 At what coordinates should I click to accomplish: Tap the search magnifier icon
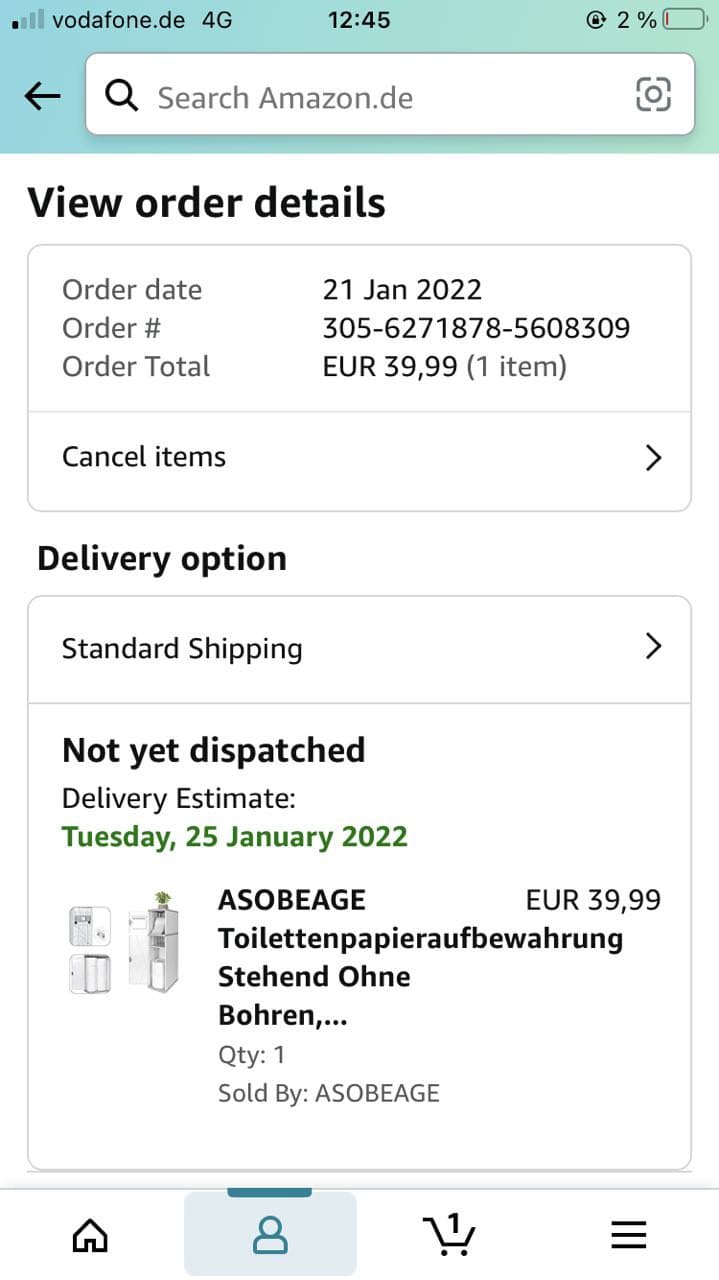(122, 96)
